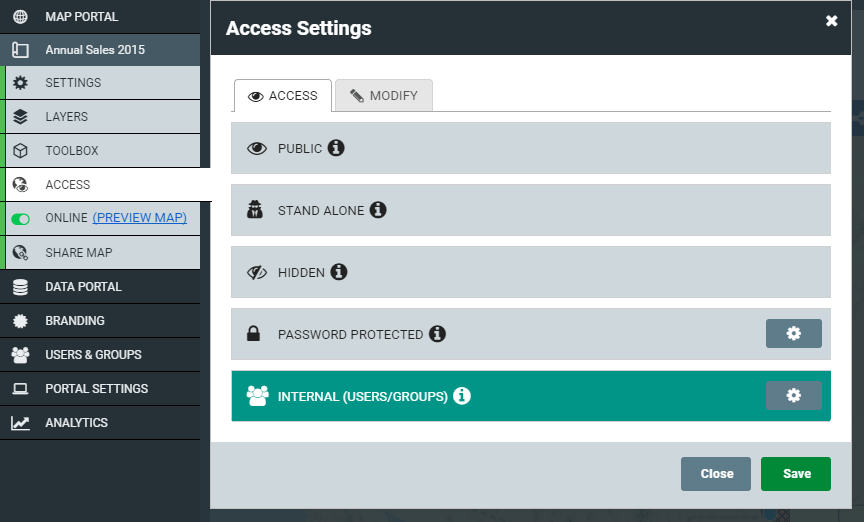
Task: Open Password Protected gear settings
Action: click(793, 333)
